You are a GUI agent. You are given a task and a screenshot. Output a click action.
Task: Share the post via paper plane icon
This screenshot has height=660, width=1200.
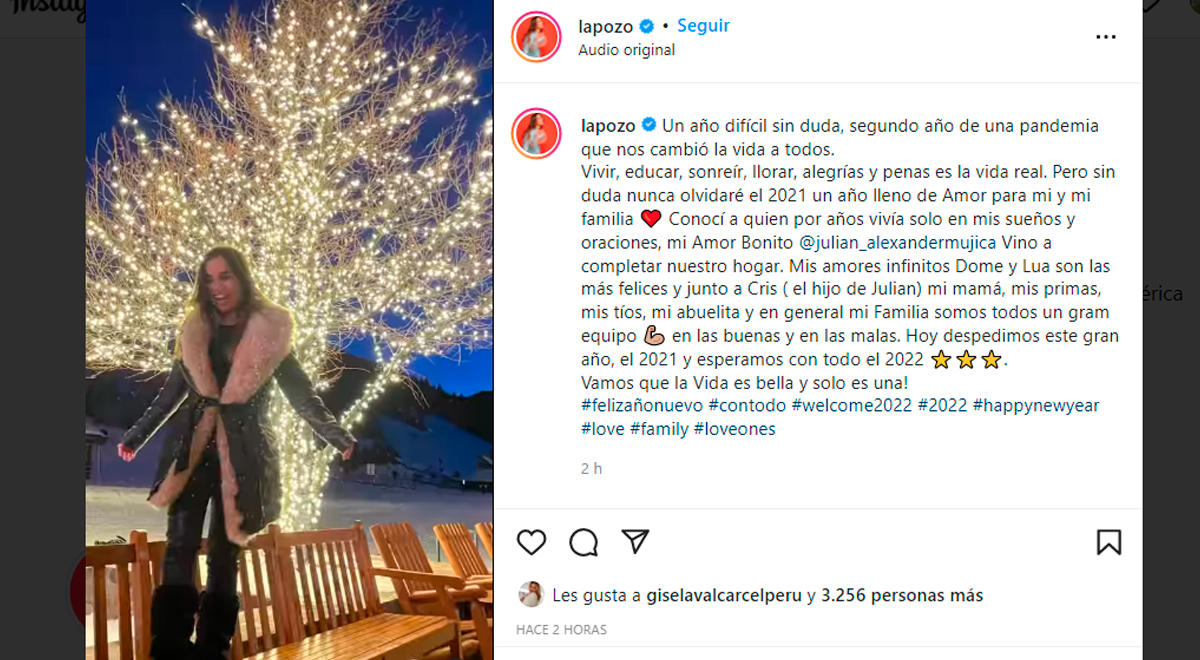635,541
